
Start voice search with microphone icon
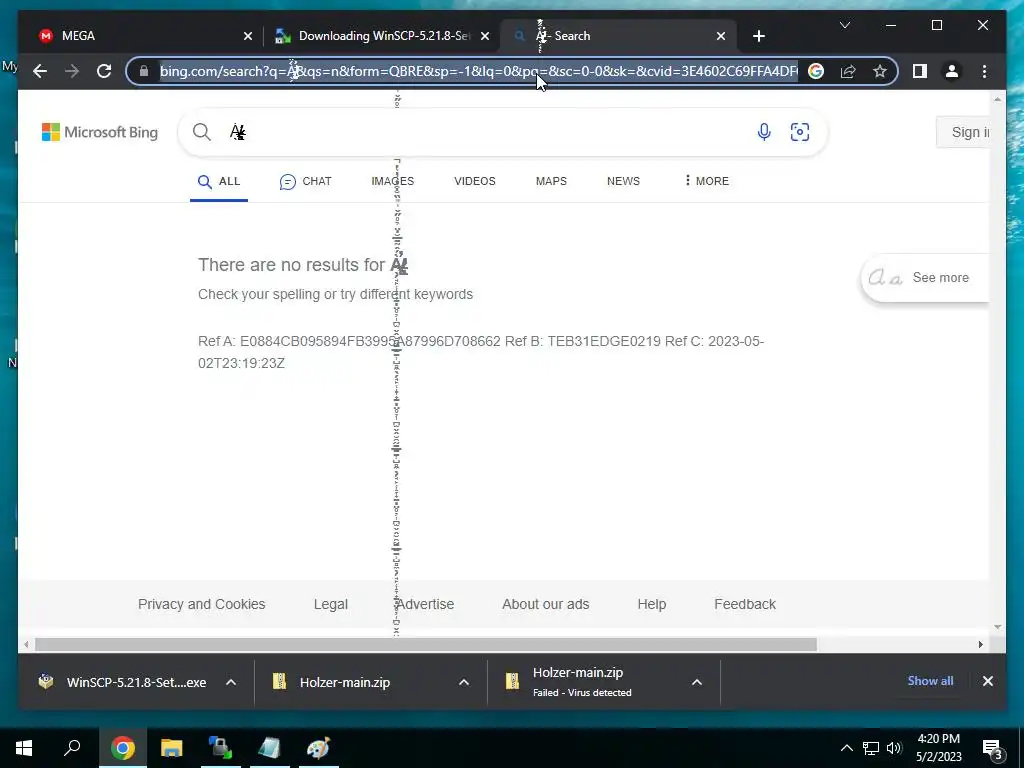point(763,132)
